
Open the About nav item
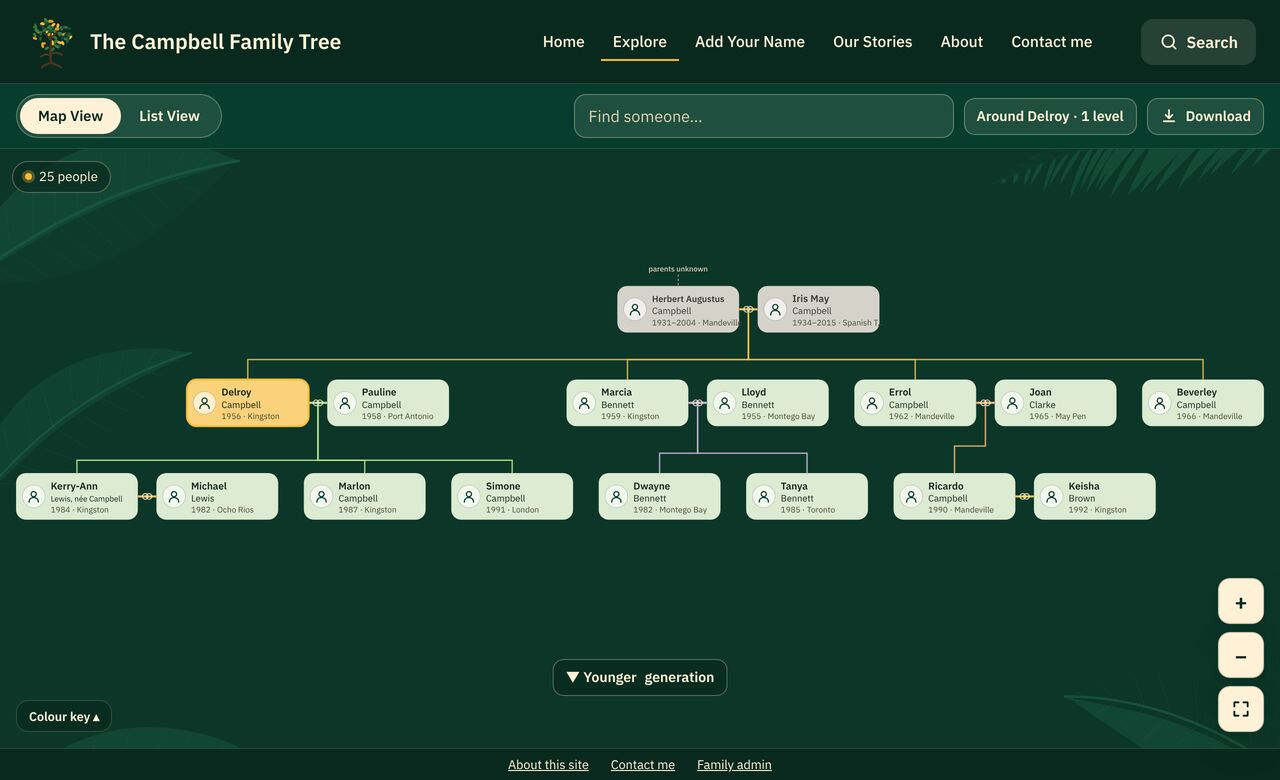tap(961, 42)
